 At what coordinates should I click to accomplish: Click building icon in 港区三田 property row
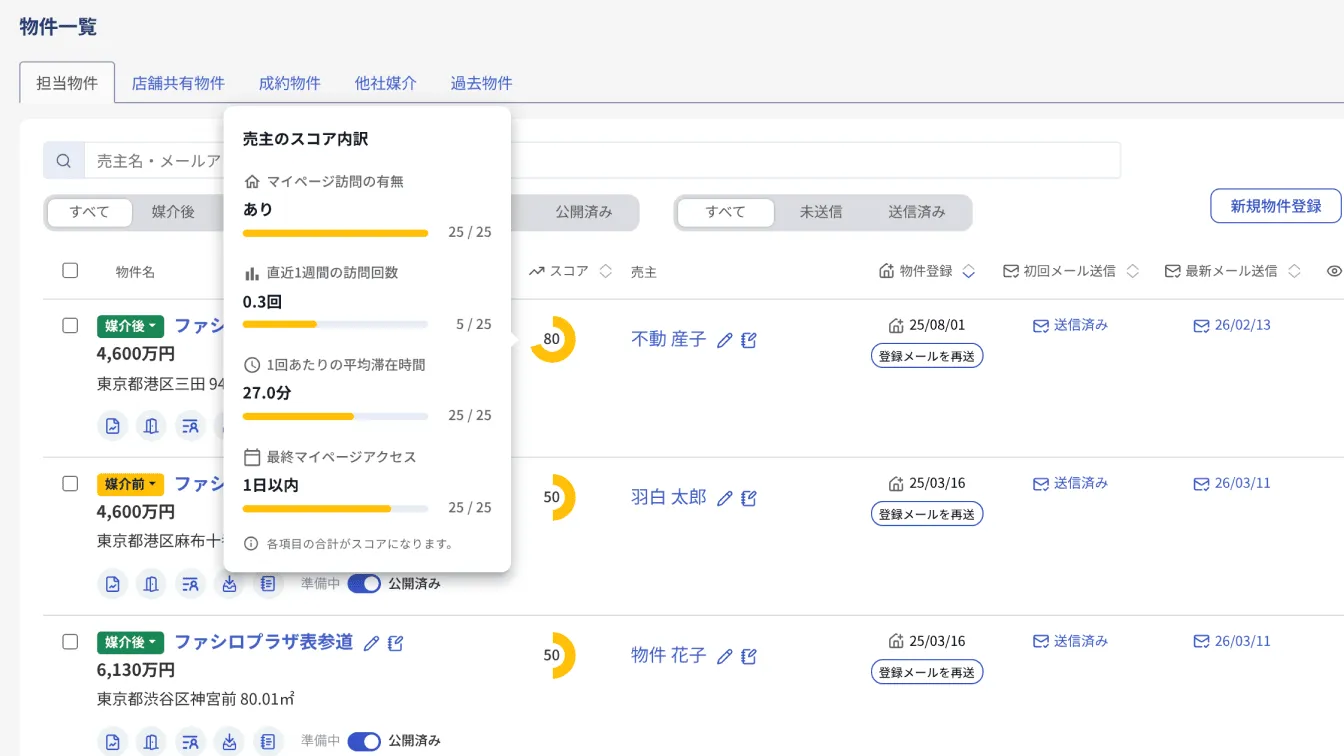pos(151,426)
